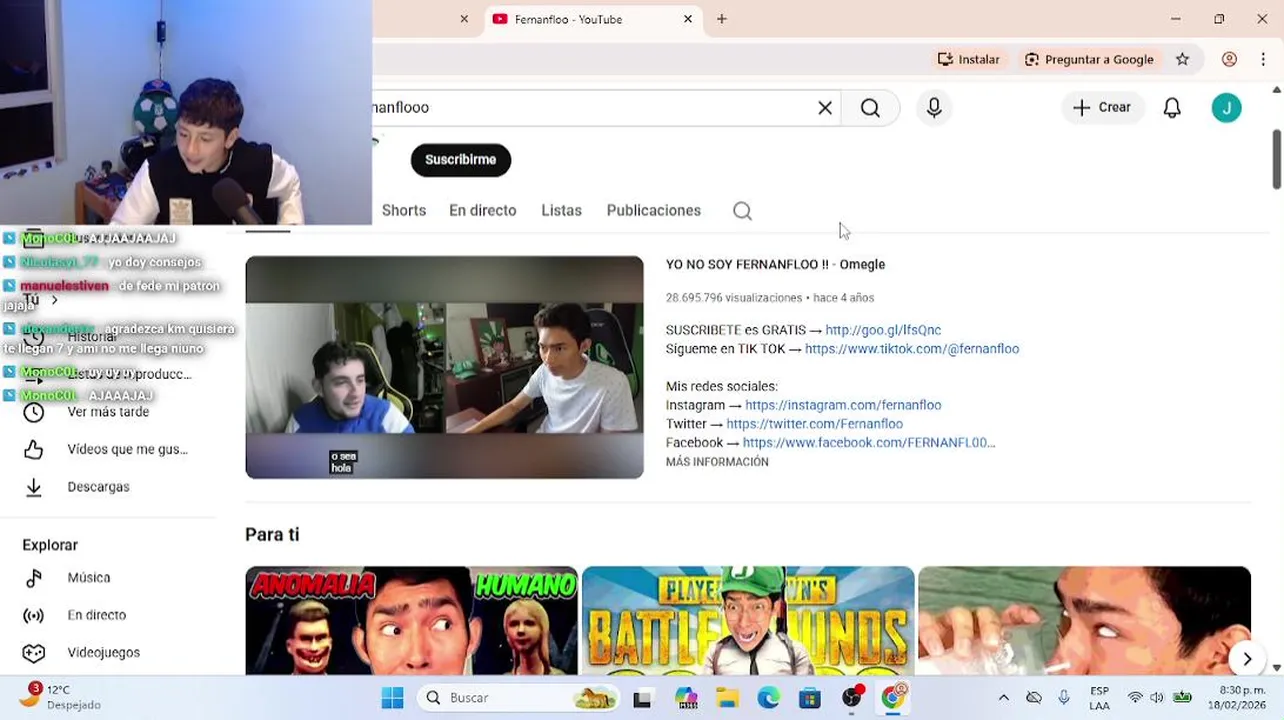
Task: Open a new Chrome tab with the plus
Action: (x=721, y=19)
